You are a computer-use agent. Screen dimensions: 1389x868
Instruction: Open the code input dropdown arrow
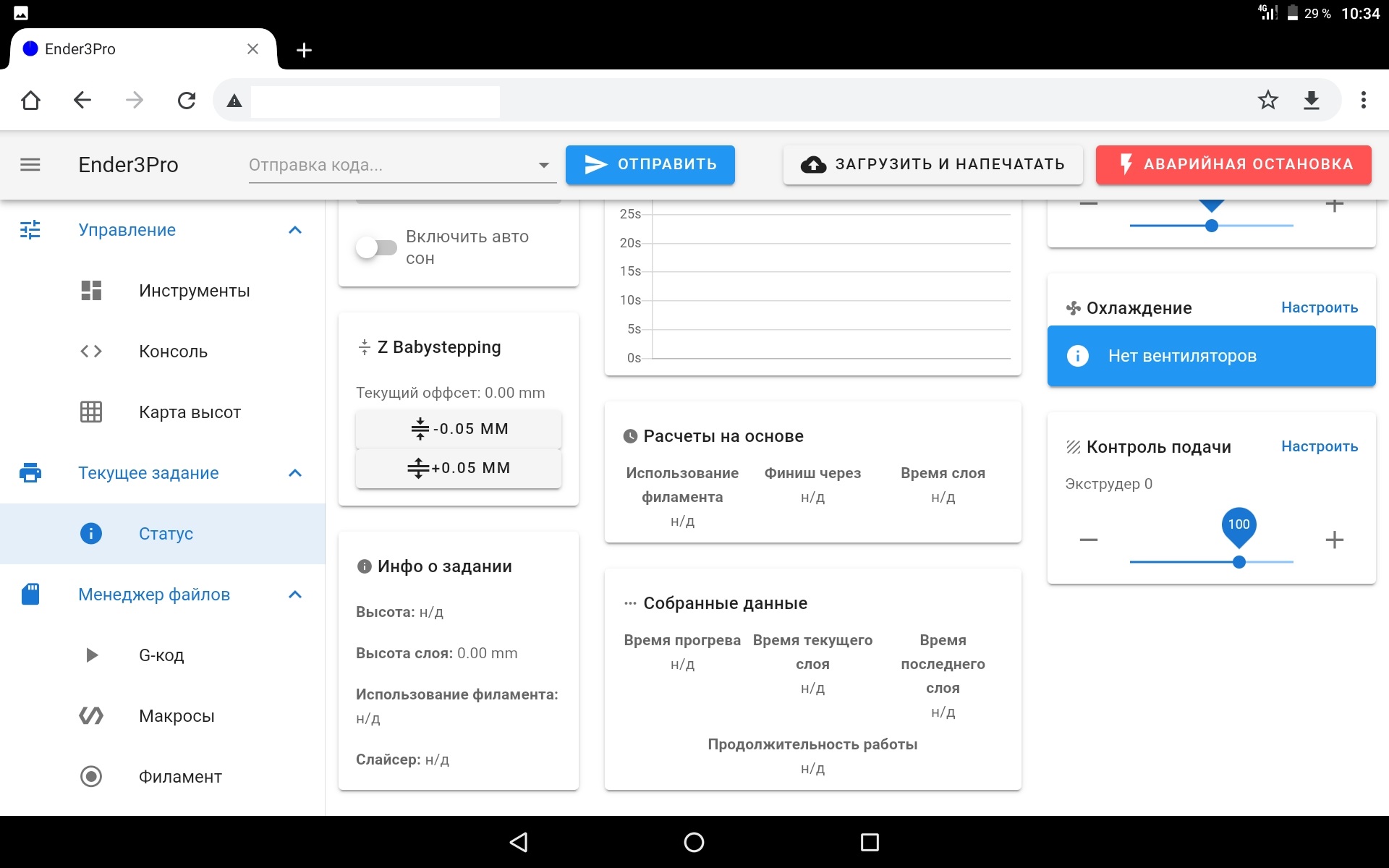543,166
